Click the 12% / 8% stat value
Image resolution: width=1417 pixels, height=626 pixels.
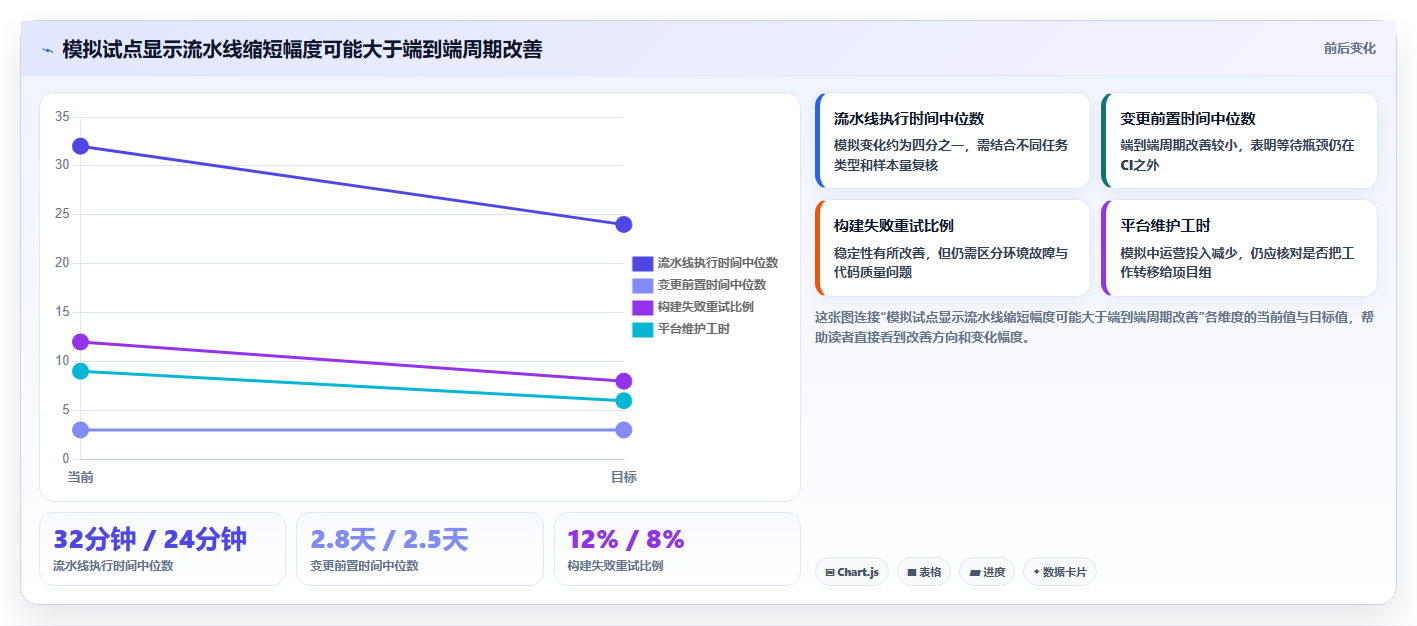[626, 539]
